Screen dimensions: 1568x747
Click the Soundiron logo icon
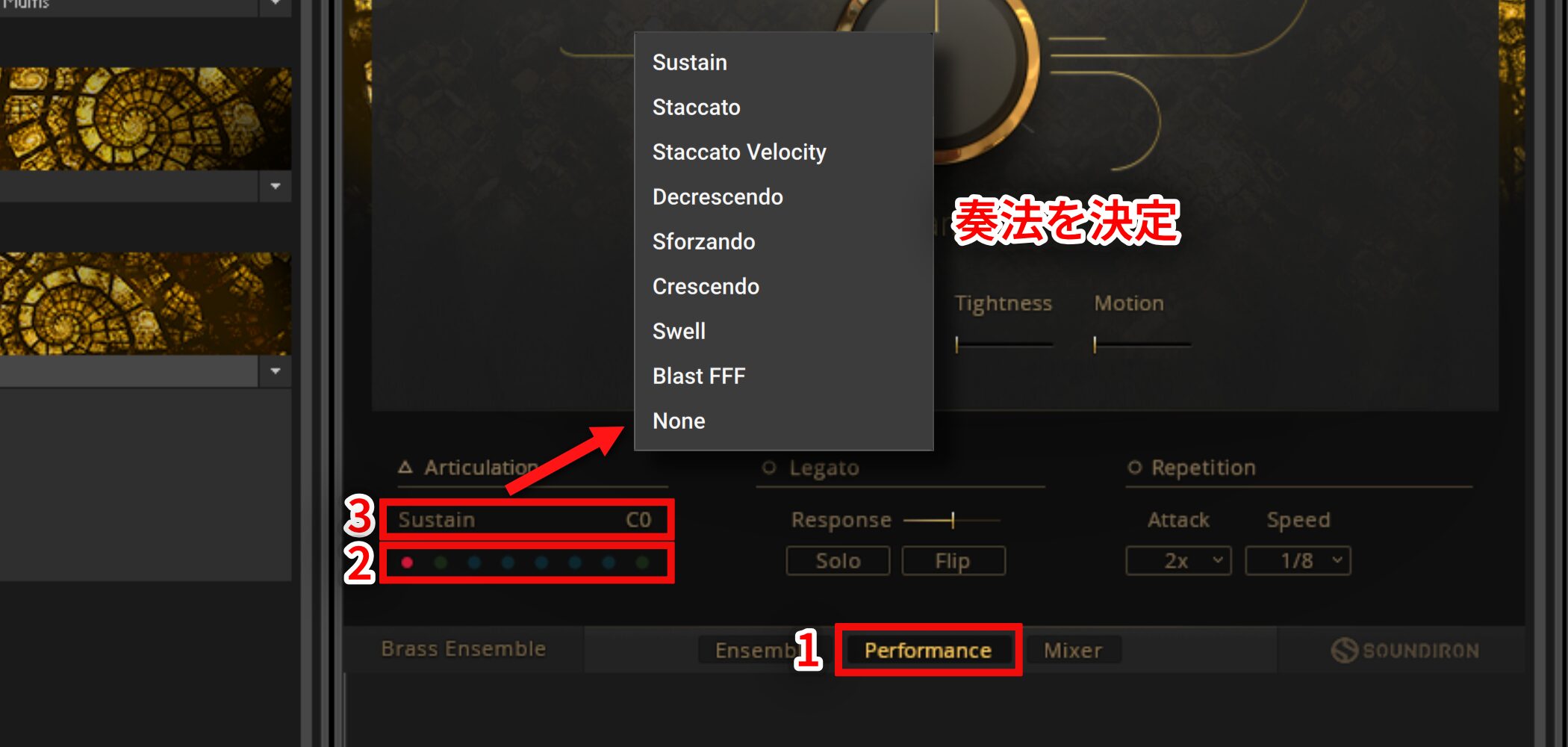click(x=1344, y=650)
